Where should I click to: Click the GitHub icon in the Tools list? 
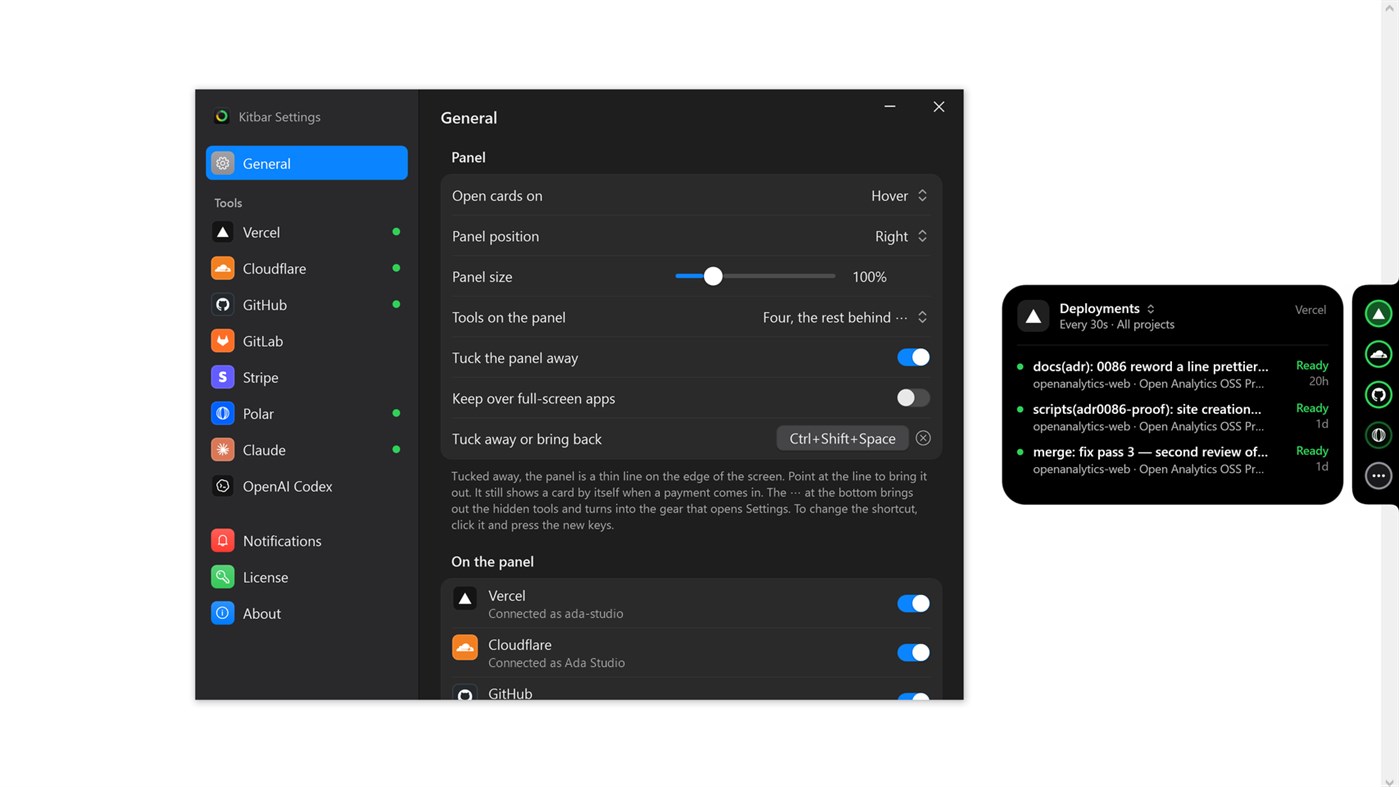[x=223, y=305]
